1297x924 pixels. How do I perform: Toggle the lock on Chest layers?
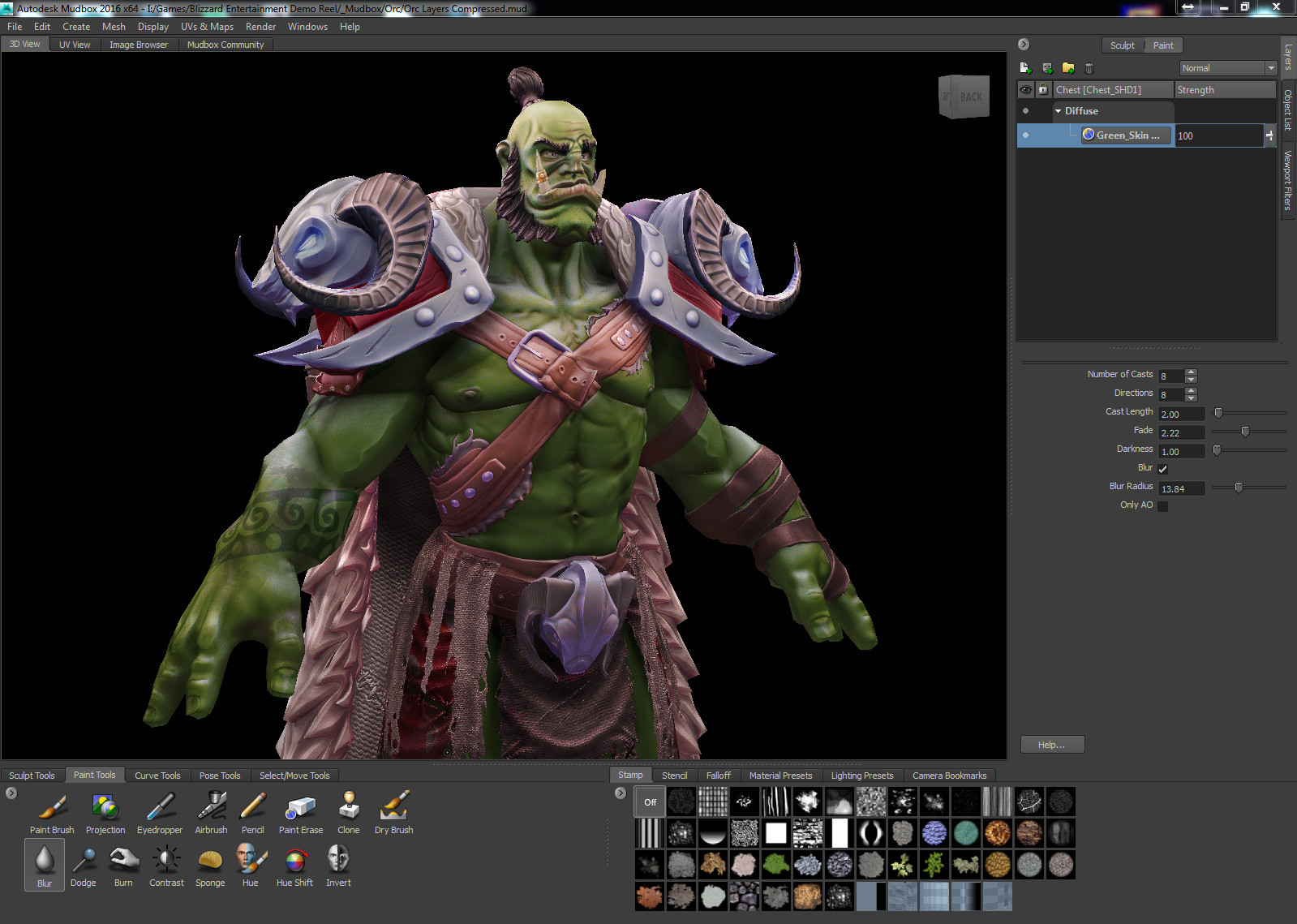coord(1043,90)
